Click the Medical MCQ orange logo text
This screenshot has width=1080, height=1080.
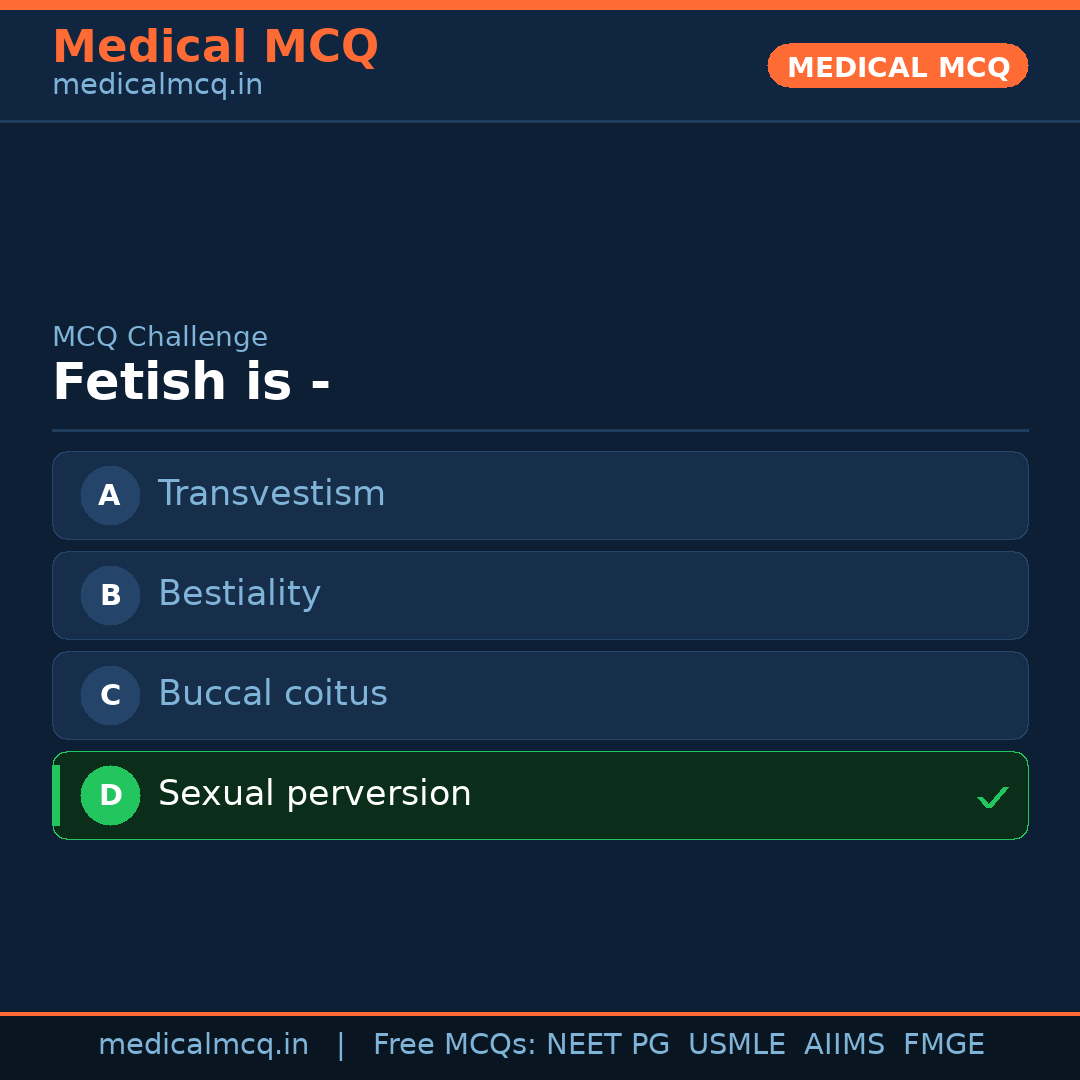(x=215, y=46)
